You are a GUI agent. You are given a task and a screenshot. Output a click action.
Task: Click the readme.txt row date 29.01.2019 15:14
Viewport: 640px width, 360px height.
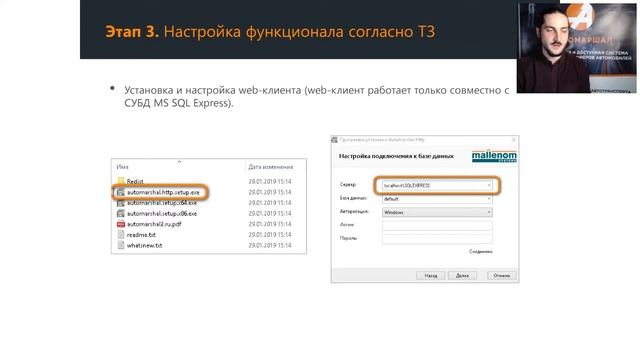(x=270, y=235)
